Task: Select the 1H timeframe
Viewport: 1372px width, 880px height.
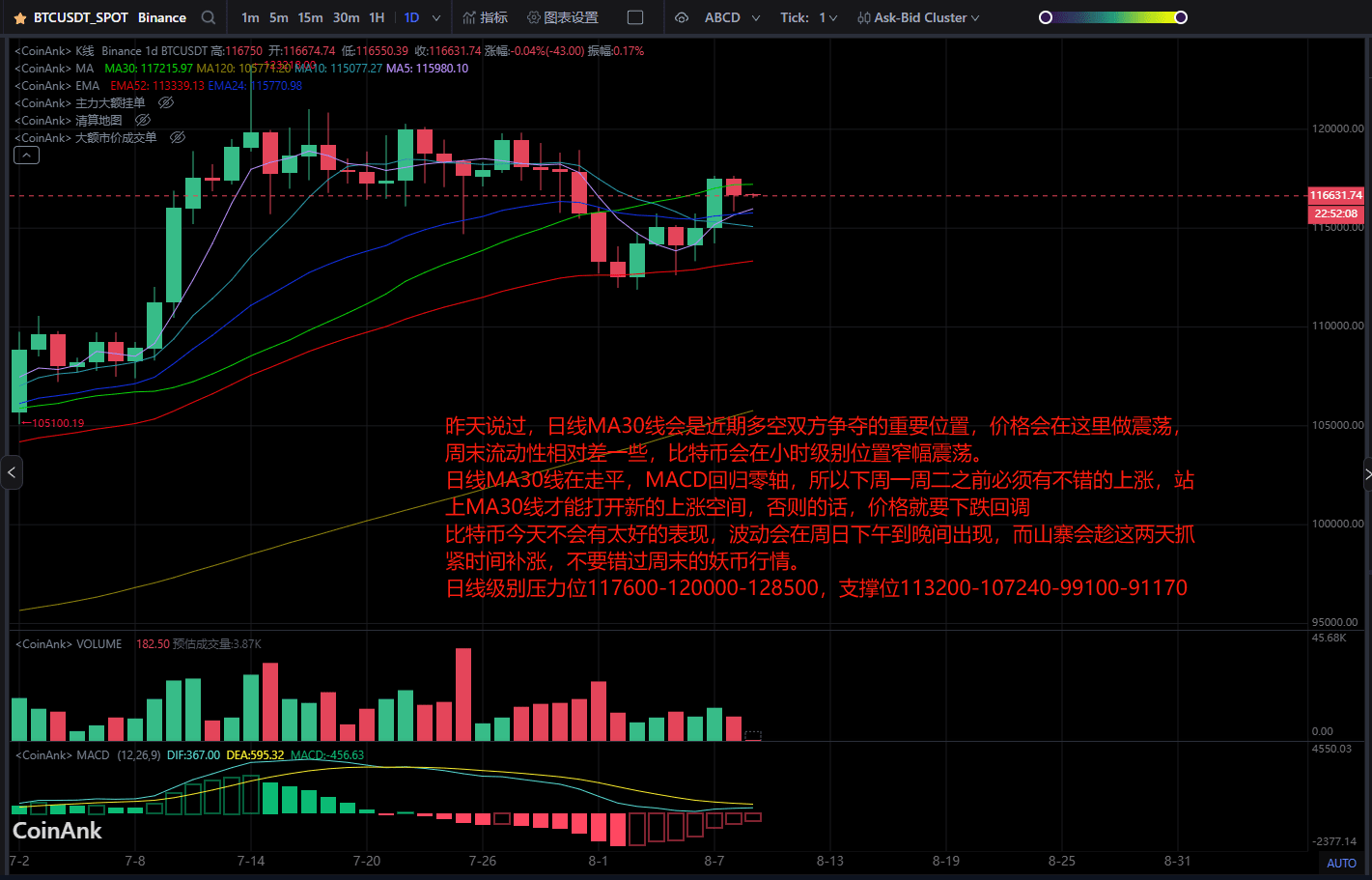Action: click(x=377, y=17)
